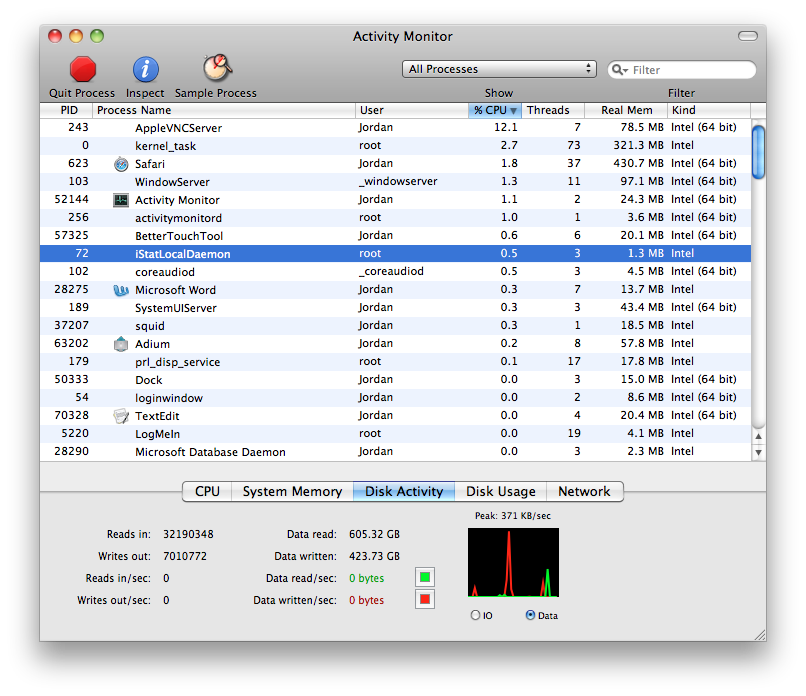This screenshot has height=696, width=806.
Task: Sort by the PID column header
Action: 66,110
